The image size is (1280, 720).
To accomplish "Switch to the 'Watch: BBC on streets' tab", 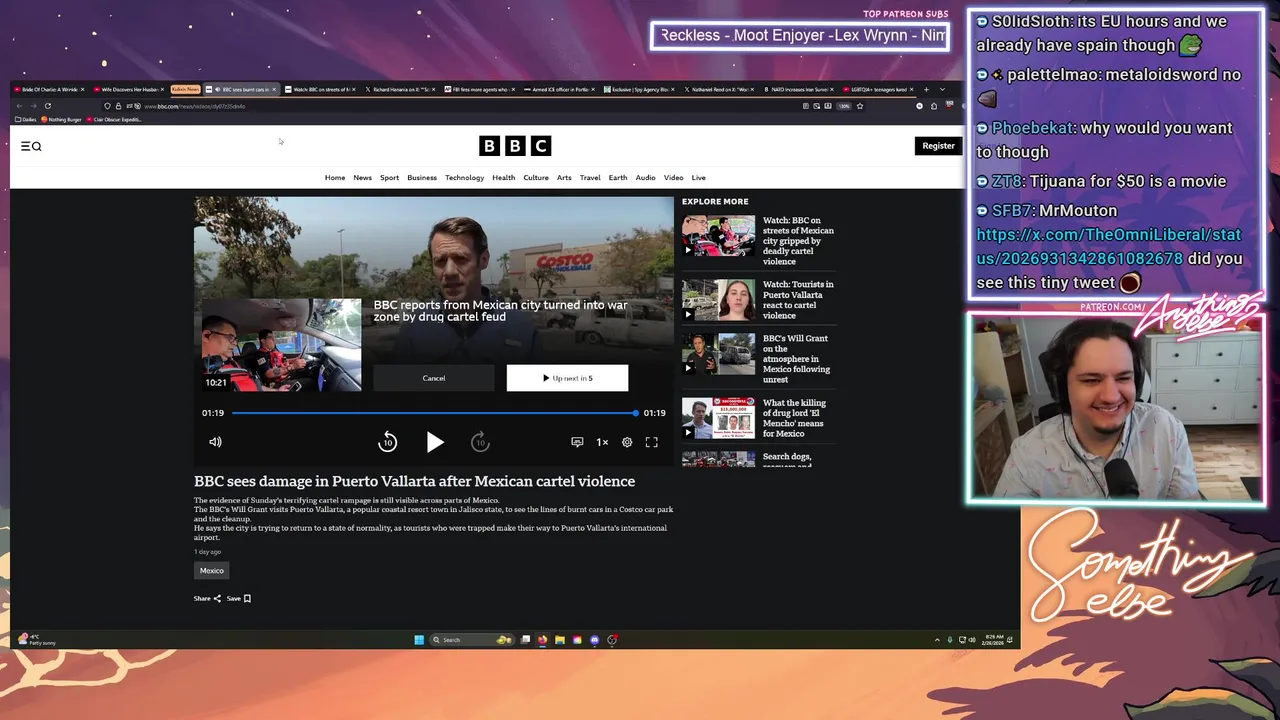I will [x=320, y=89].
